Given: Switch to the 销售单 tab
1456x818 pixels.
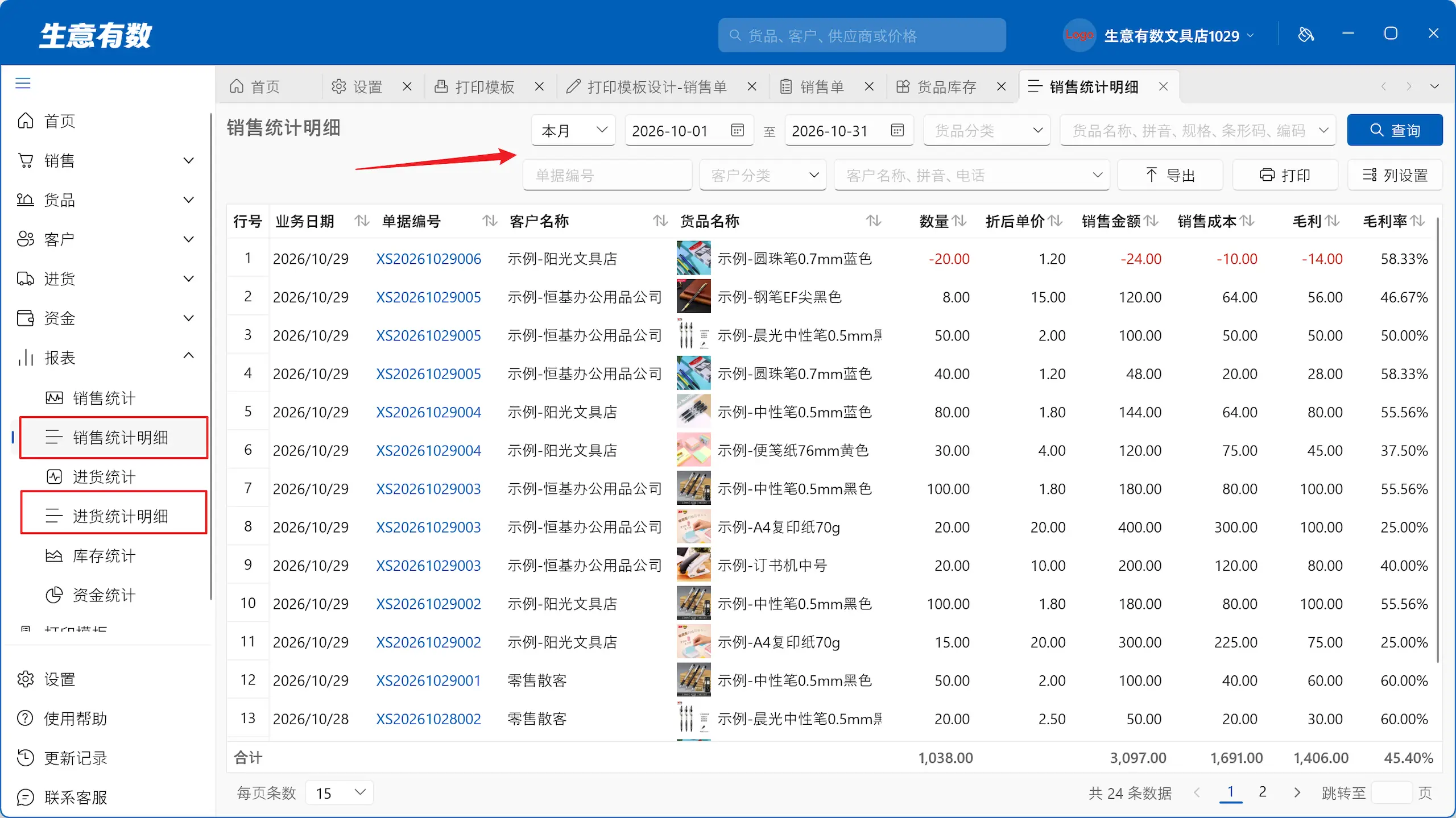Looking at the screenshot, I should pyautogui.click(x=812, y=86).
